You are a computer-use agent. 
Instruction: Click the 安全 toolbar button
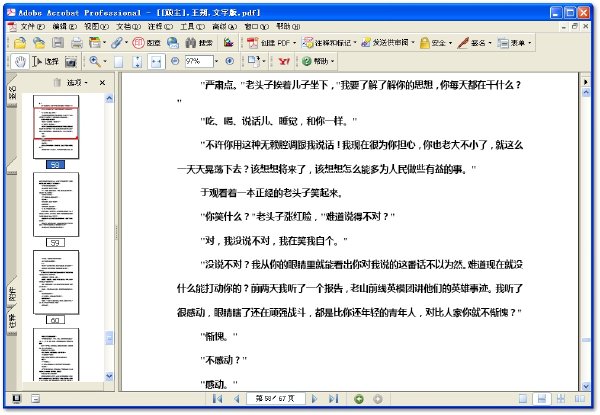[x=436, y=43]
